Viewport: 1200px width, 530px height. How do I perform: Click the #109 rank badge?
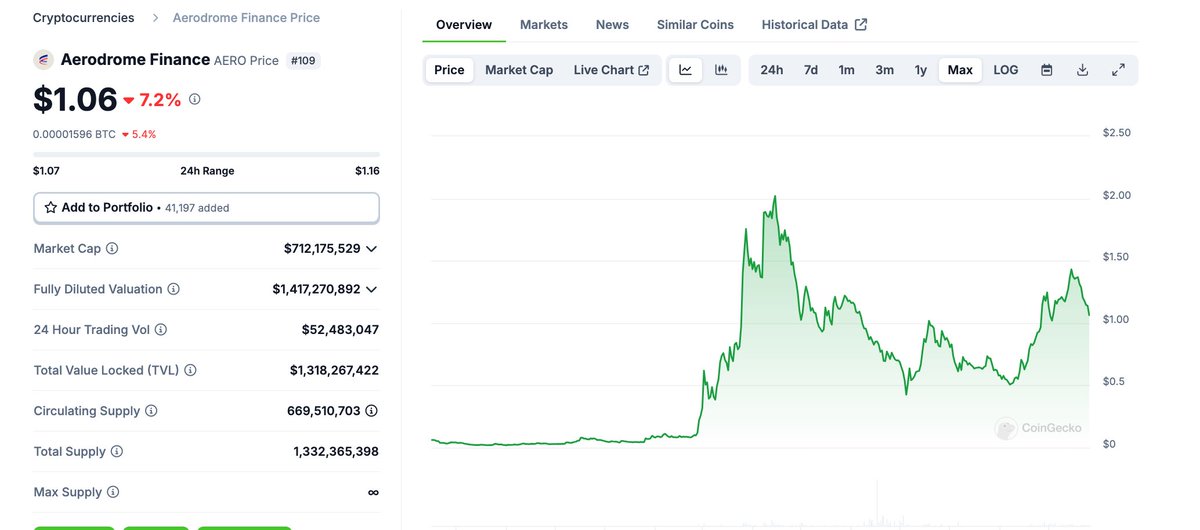coord(303,60)
